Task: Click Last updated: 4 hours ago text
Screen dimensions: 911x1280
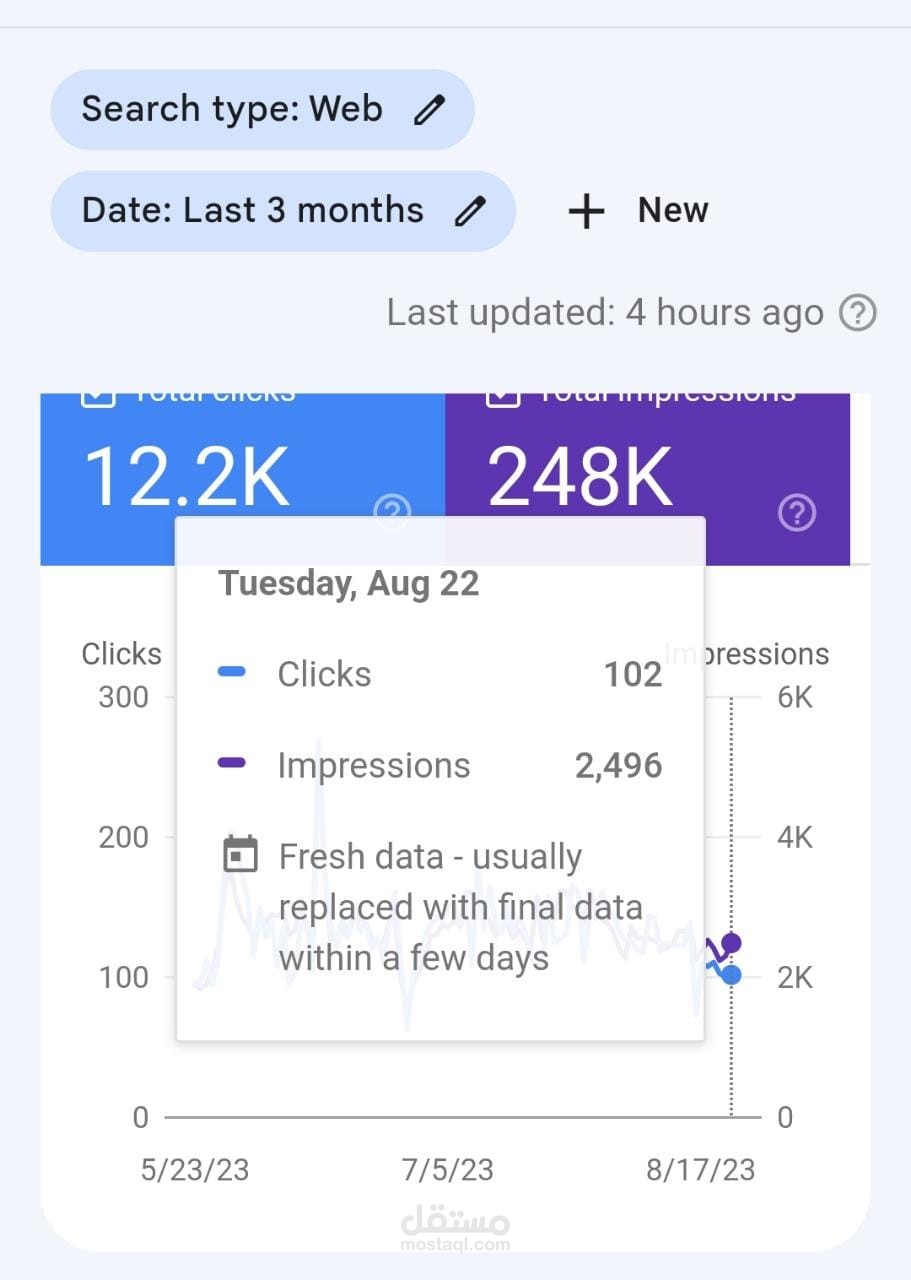Action: [x=605, y=313]
